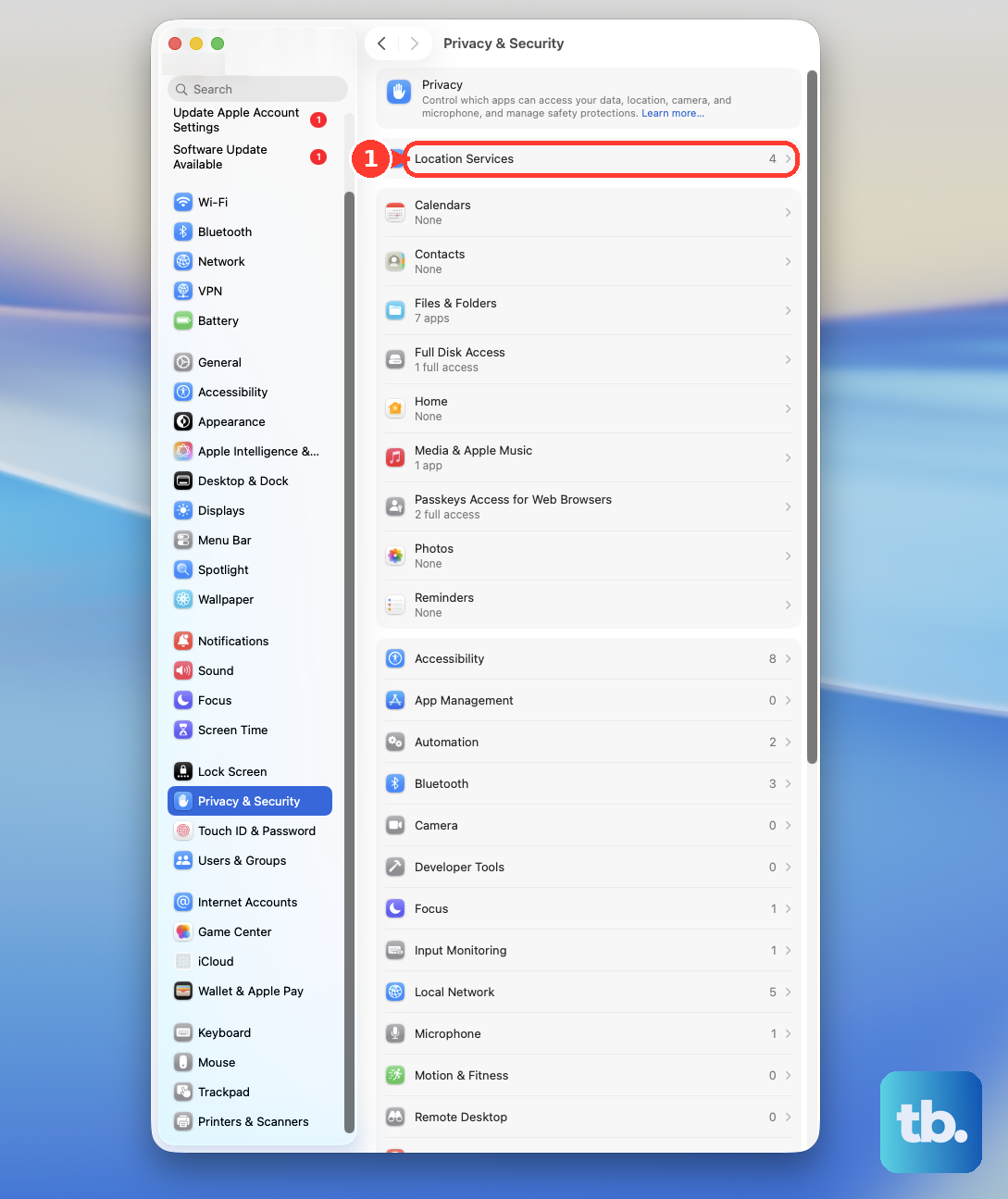Open Mouse settings in the sidebar
The image size is (1008, 1199).
tap(250, 1062)
